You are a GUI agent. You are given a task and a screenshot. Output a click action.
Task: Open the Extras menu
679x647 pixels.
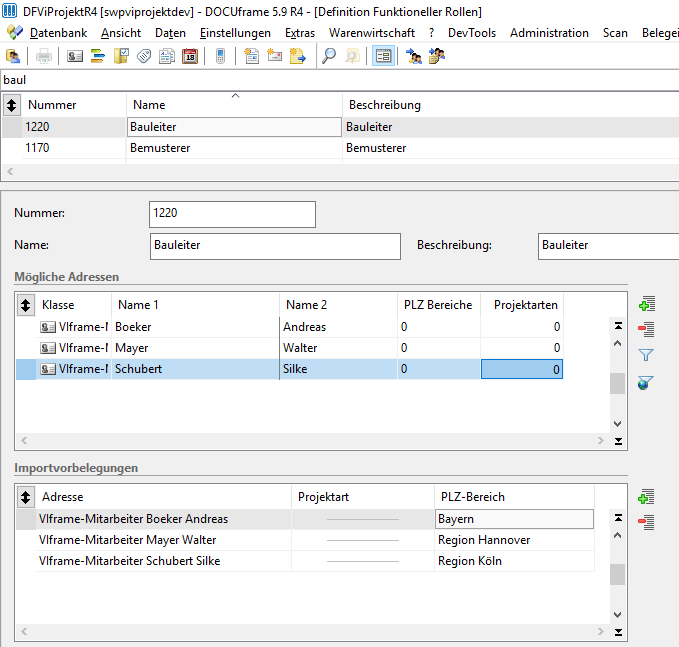(x=300, y=33)
